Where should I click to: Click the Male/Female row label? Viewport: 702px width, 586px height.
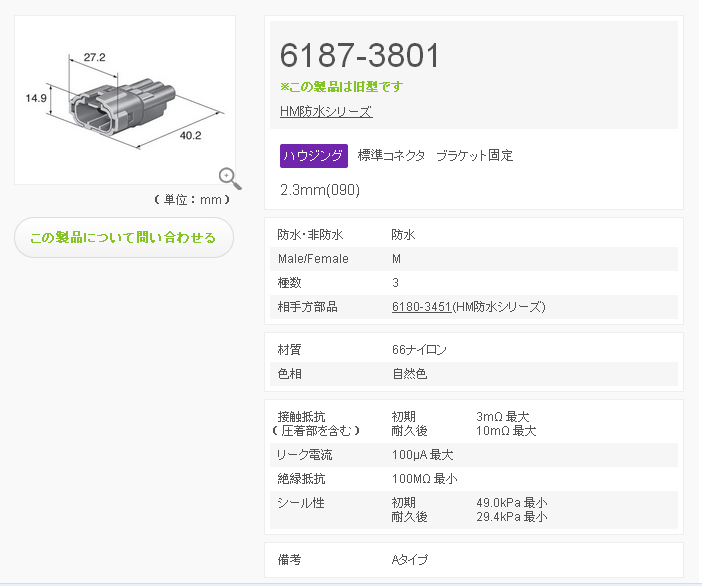click(313, 259)
